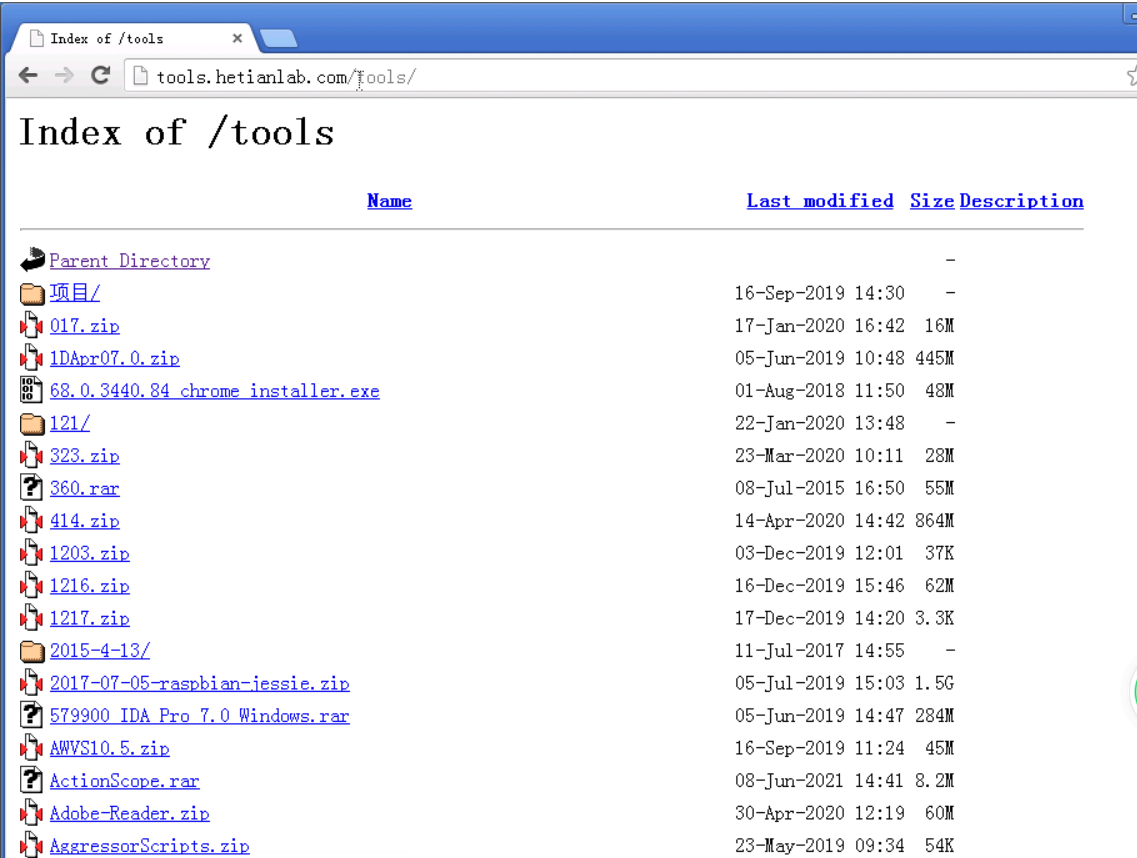Click the archive icon beside 1203.zip

coord(31,553)
